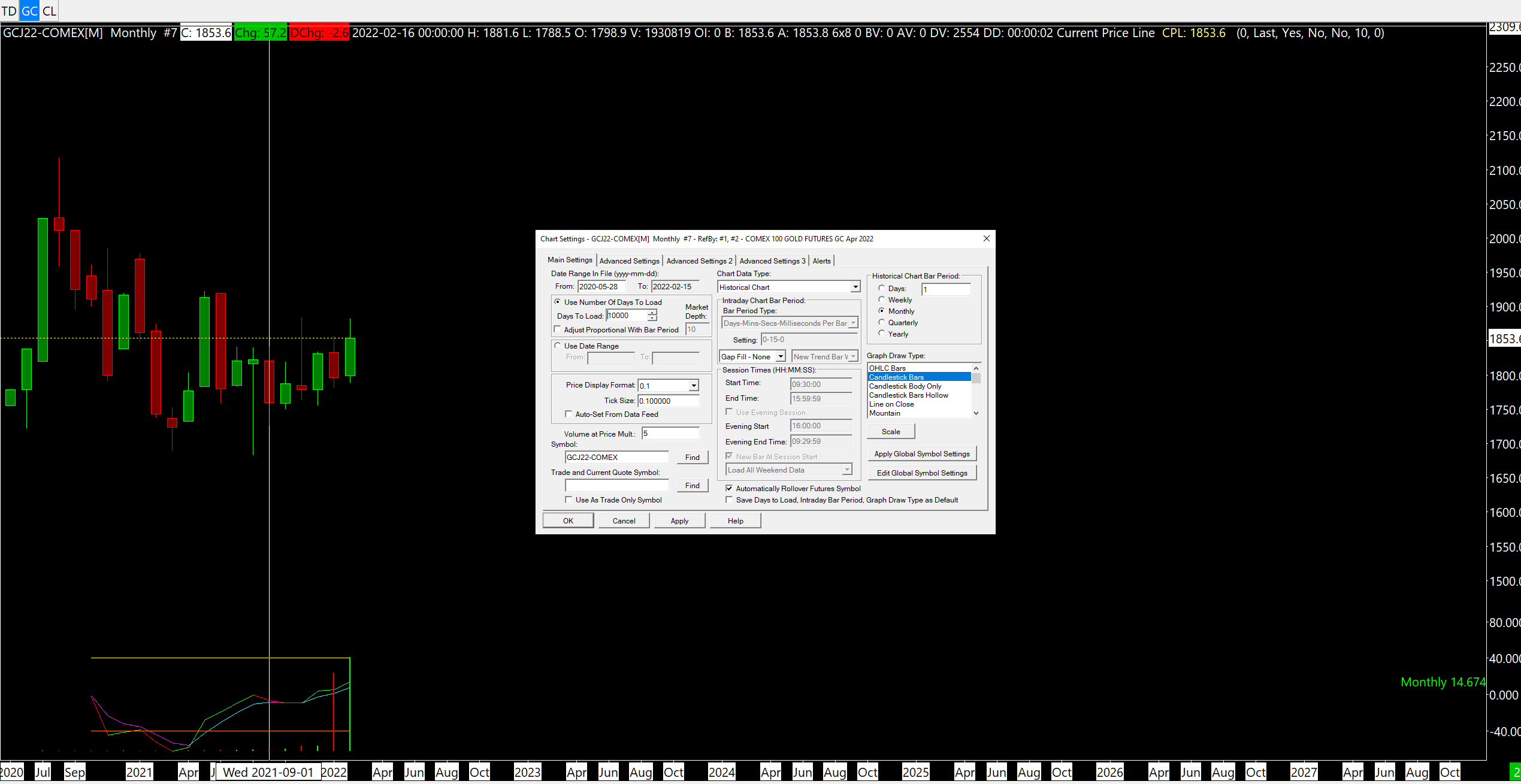Open the Gap Fill dropdown
This screenshot has height=784, width=1521.
tap(781, 356)
